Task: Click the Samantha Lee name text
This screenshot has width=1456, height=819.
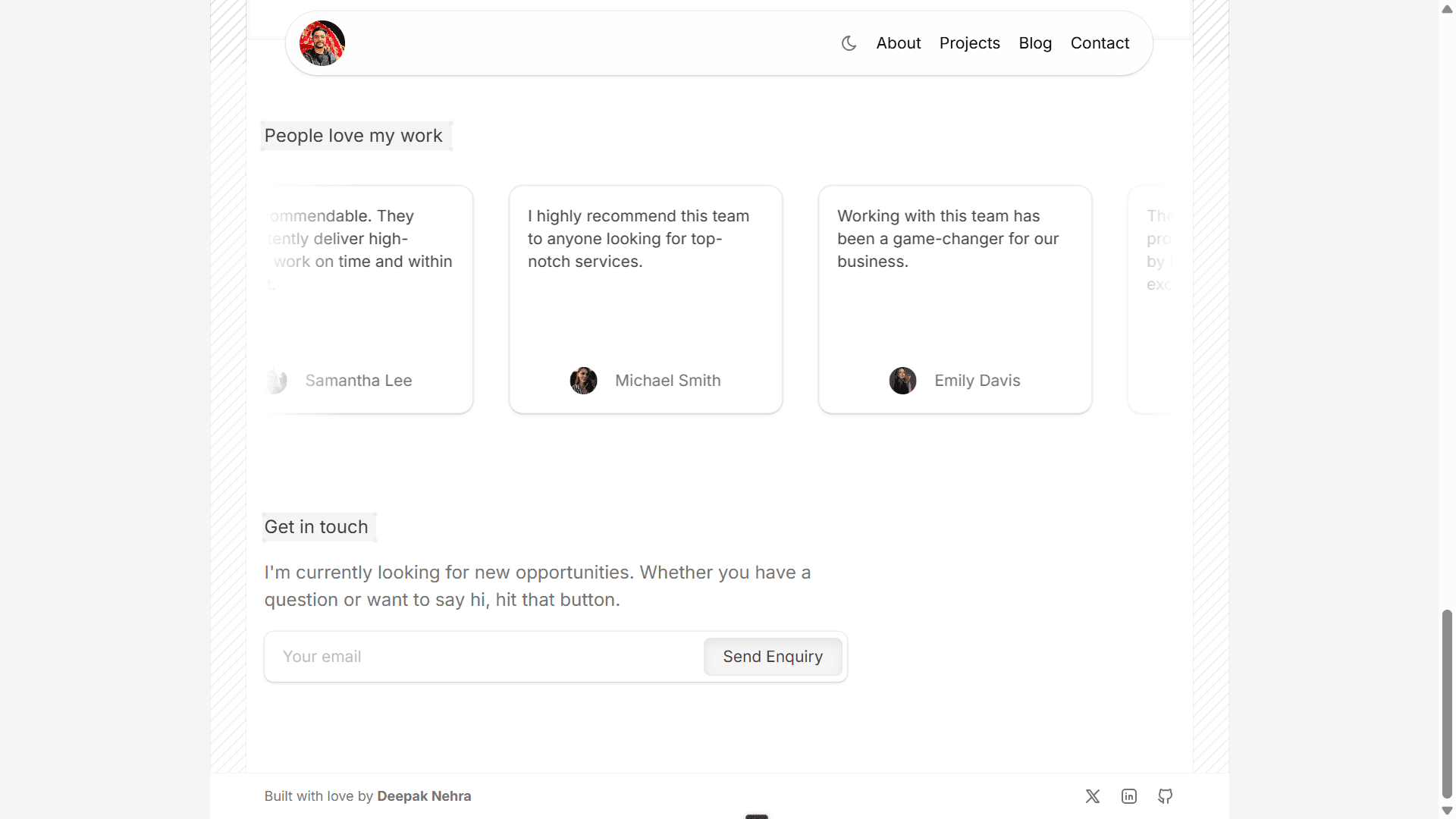Action: point(359,381)
